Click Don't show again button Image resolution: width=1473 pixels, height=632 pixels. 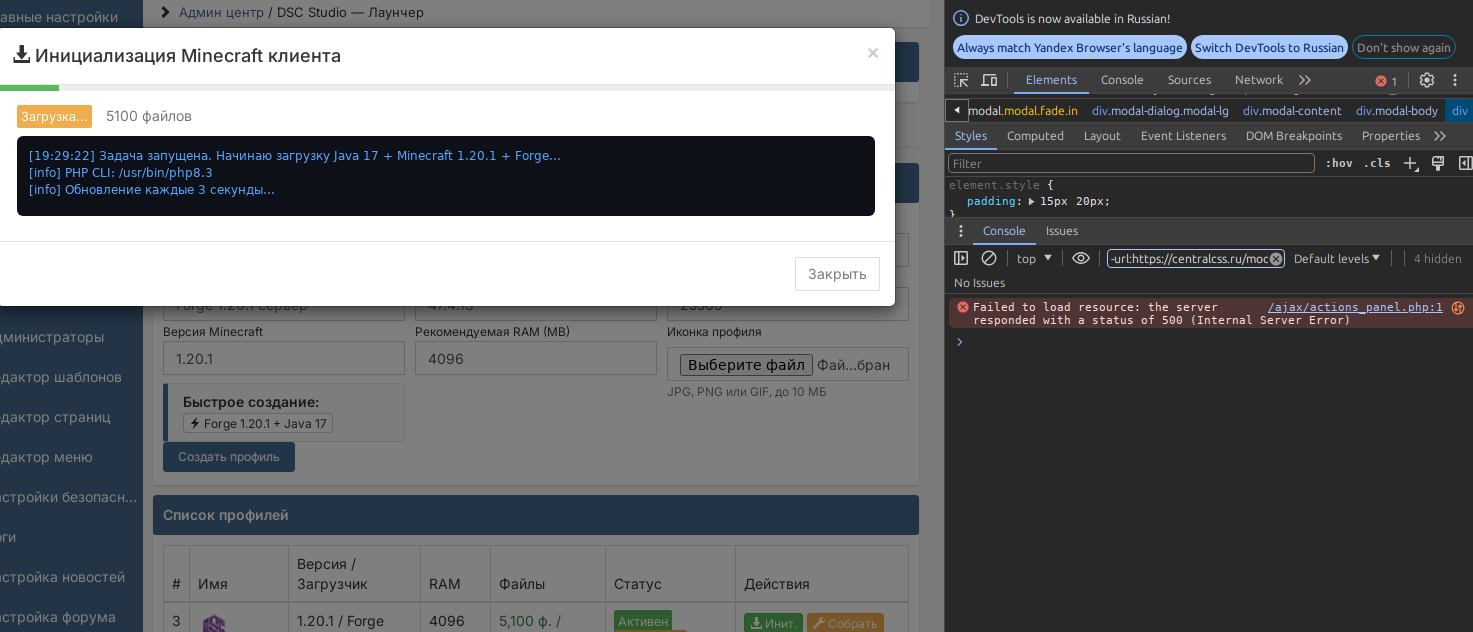coord(1404,47)
